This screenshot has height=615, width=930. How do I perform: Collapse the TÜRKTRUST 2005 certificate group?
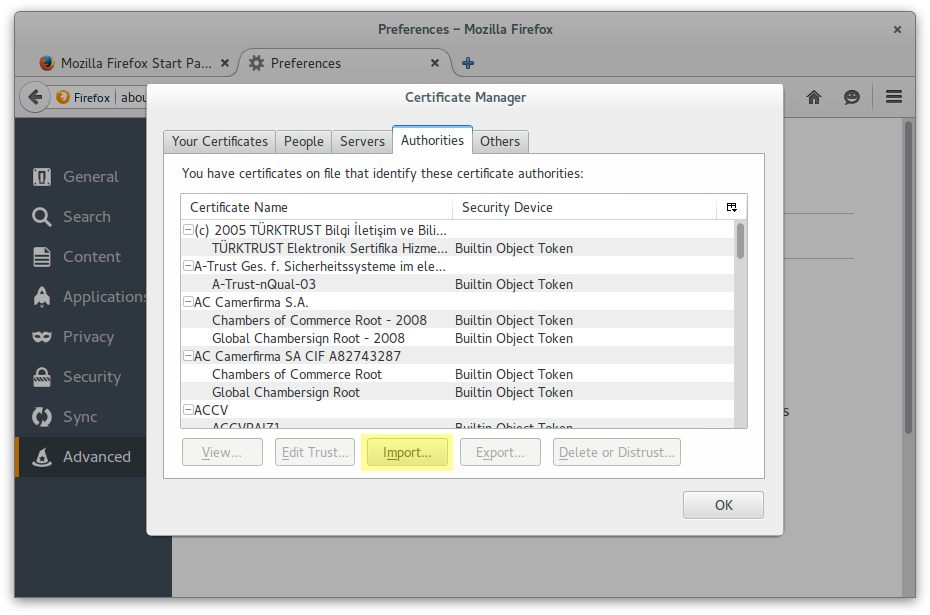coord(188,230)
